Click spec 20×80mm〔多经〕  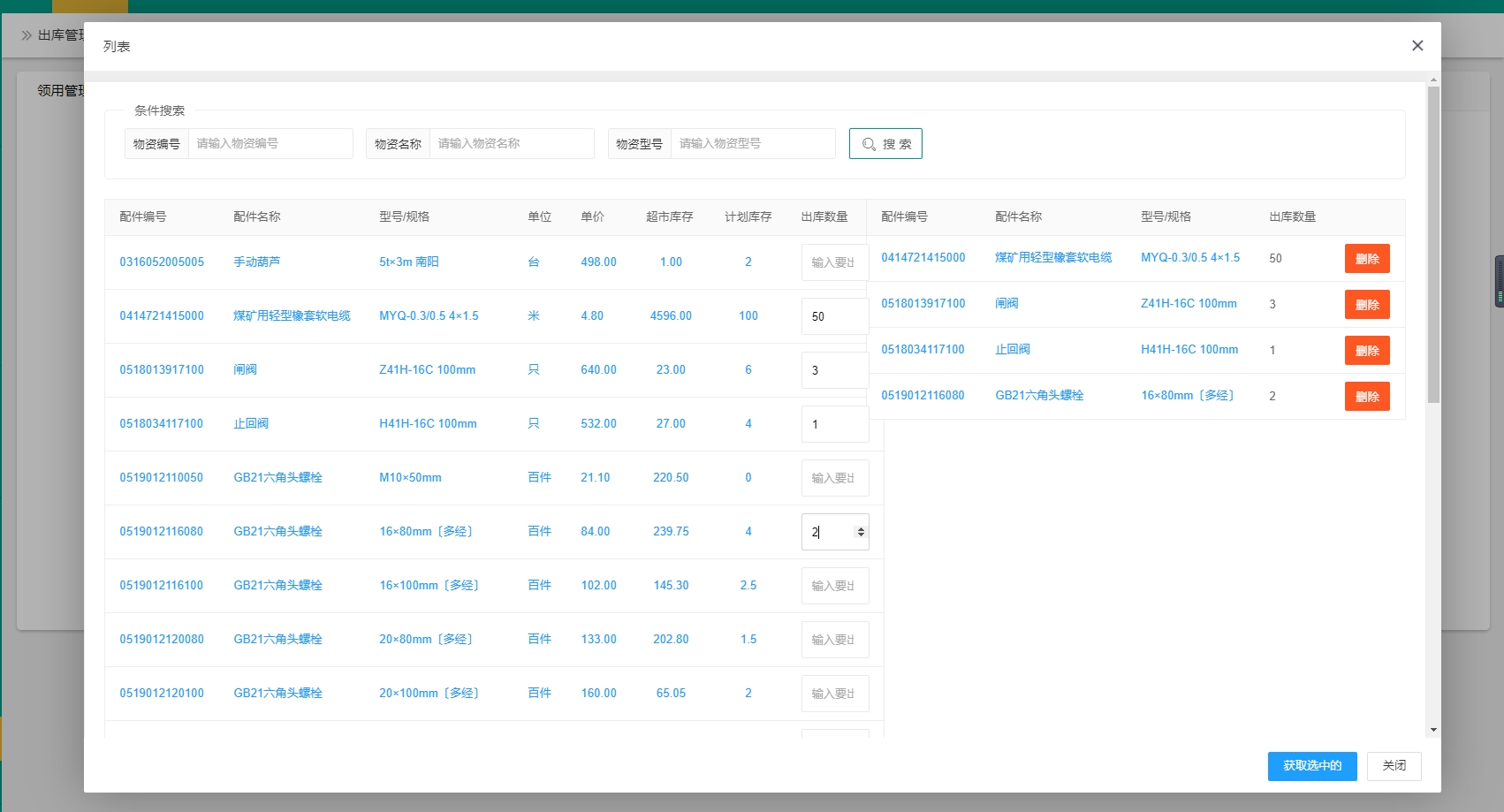click(x=426, y=640)
